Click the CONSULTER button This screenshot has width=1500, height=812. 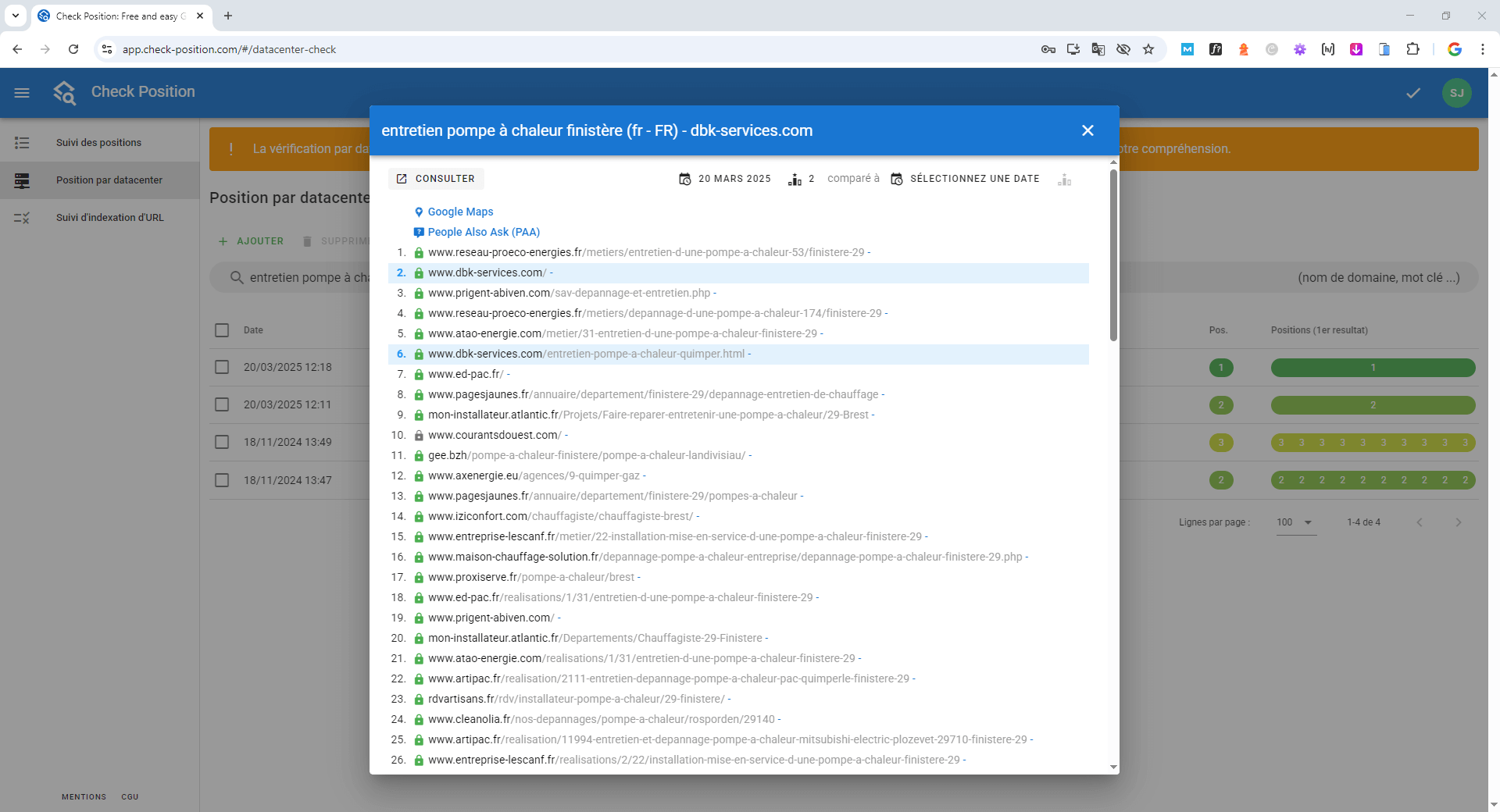pos(436,179)
